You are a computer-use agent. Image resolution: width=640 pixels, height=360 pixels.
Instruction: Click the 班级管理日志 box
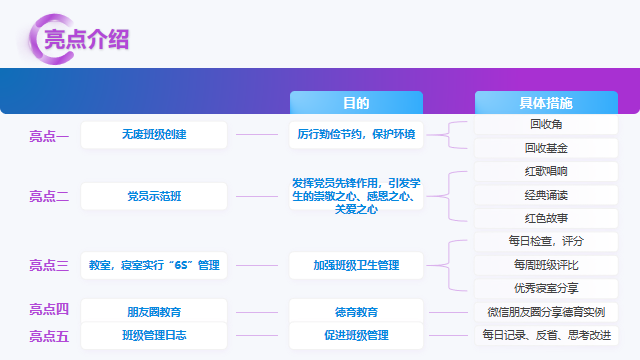154,336
